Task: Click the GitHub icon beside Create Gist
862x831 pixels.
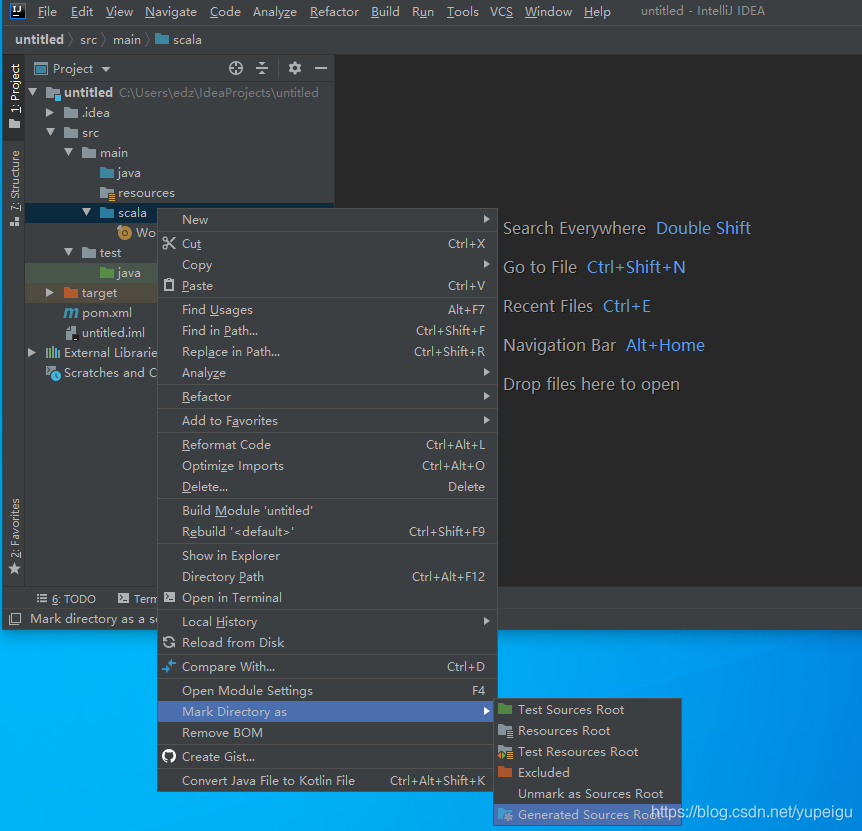Action: 169,756
